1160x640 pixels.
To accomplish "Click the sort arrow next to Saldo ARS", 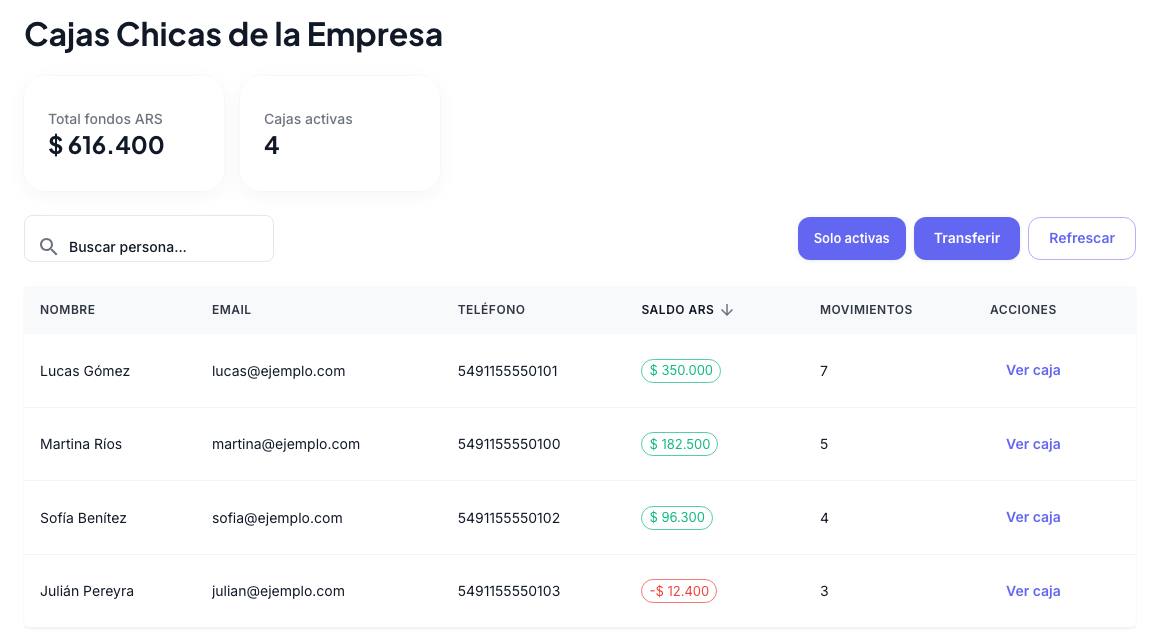I will point(727,310).
